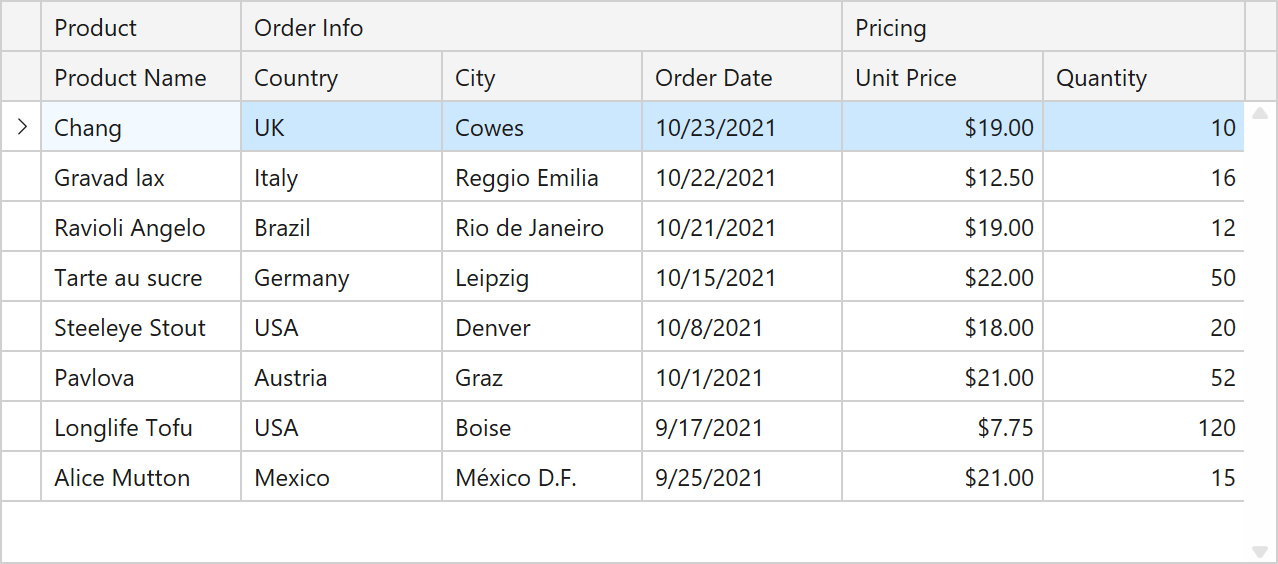Sort by the Quantity column header
Screen dimensions: 1278x564
tap(1143, 78)
